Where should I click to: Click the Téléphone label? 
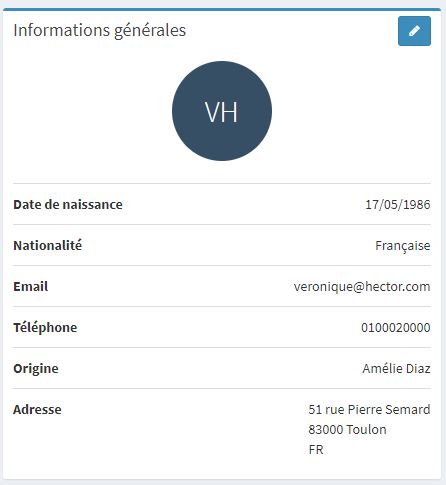click(x=45, y=328)
